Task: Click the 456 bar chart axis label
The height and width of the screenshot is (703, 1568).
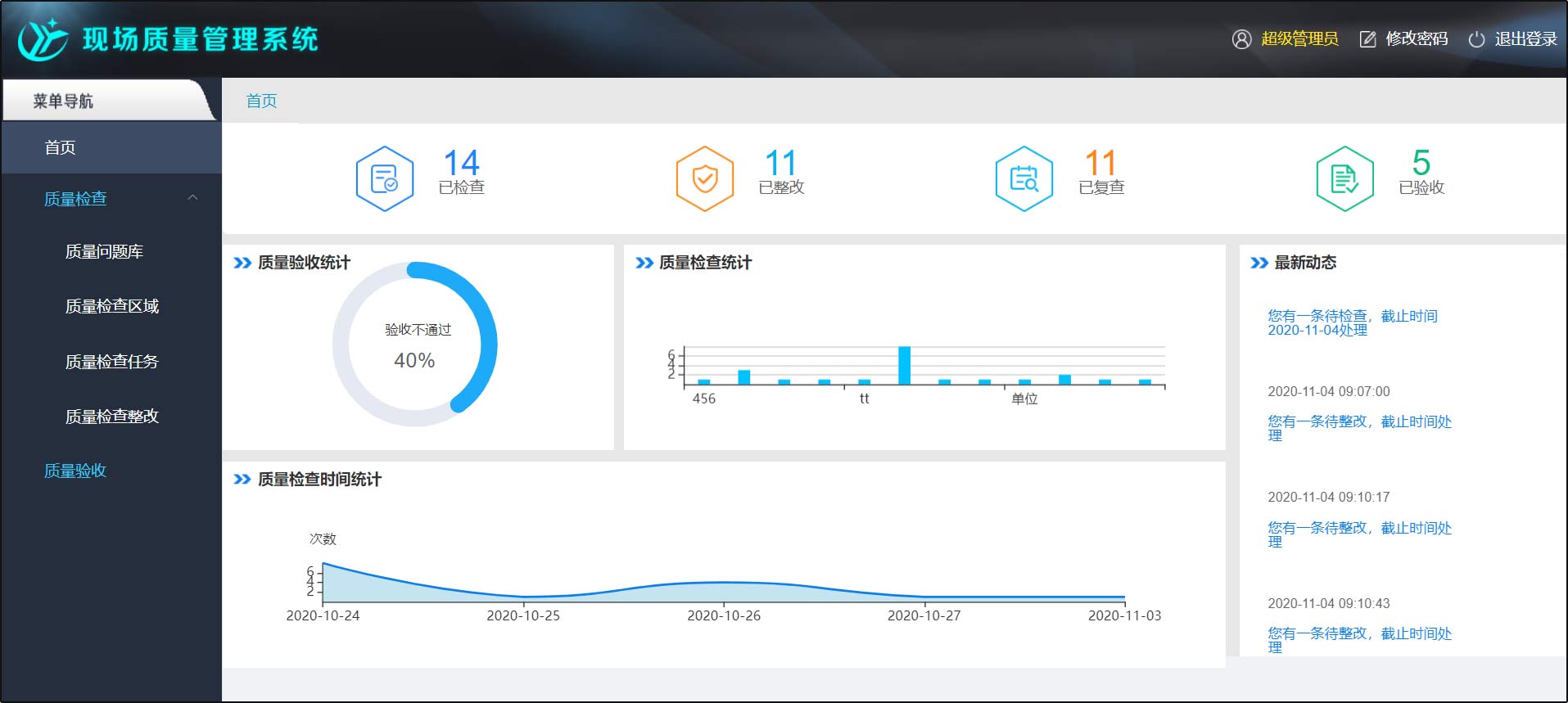Action: click(x=704, y=399)
